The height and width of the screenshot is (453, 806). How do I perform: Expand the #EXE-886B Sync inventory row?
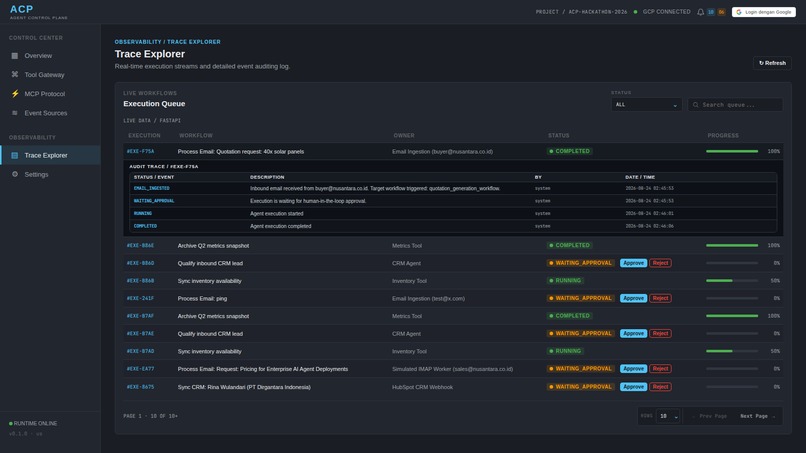point(454,281)
